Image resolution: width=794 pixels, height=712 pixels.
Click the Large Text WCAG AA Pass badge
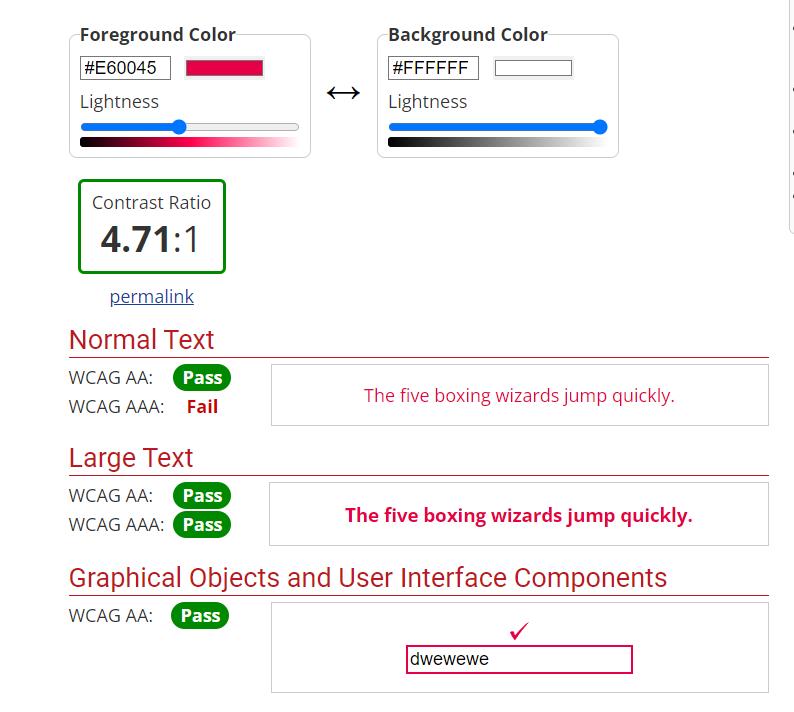202,496
